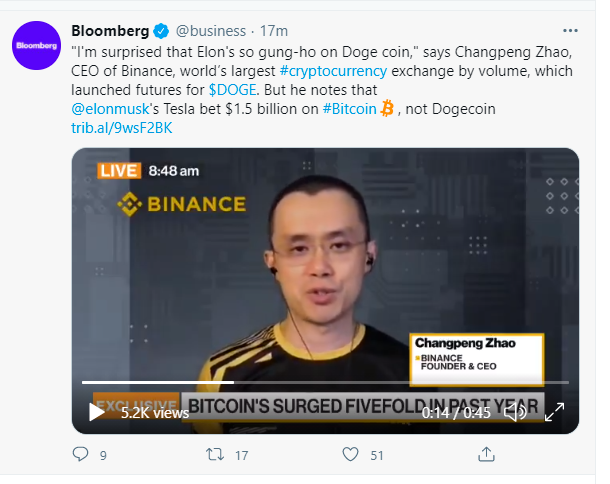Open the @elonmusk mention link

(x=110, y=109)
